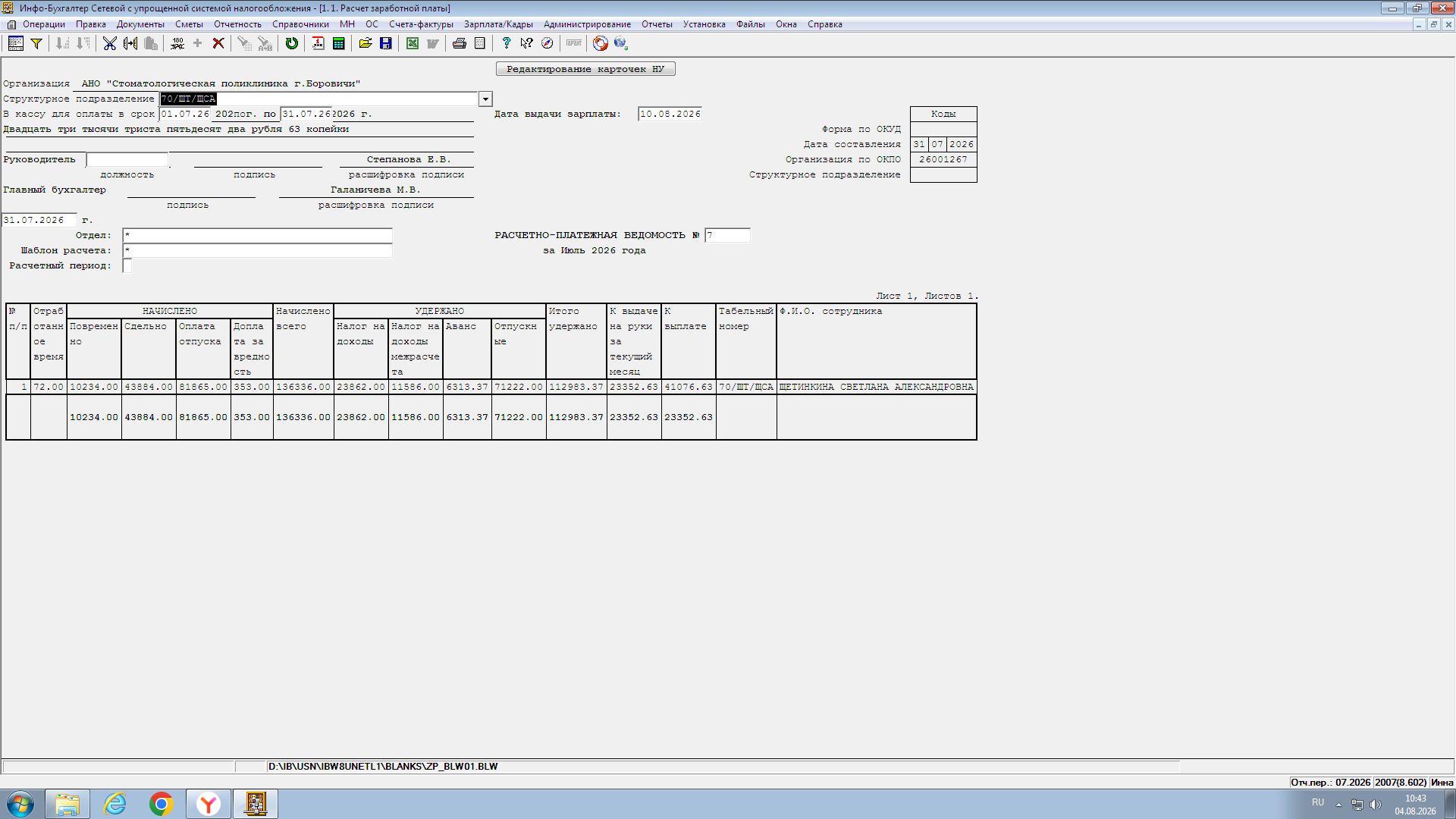Click the Гарант toolbar icon
The image size is (1456, 819).
574,43
